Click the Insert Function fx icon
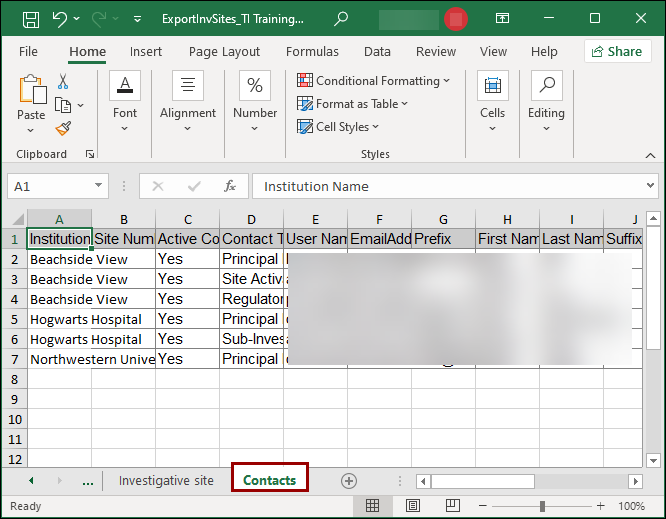This screenshot has width=666, height=519. 229,186
